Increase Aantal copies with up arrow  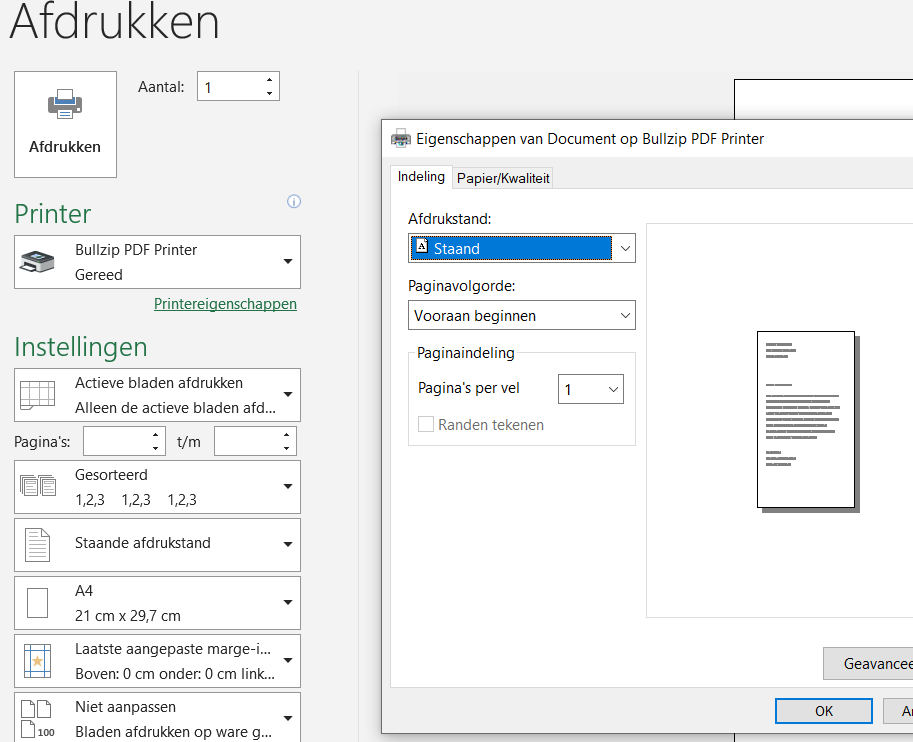point(269,80)
